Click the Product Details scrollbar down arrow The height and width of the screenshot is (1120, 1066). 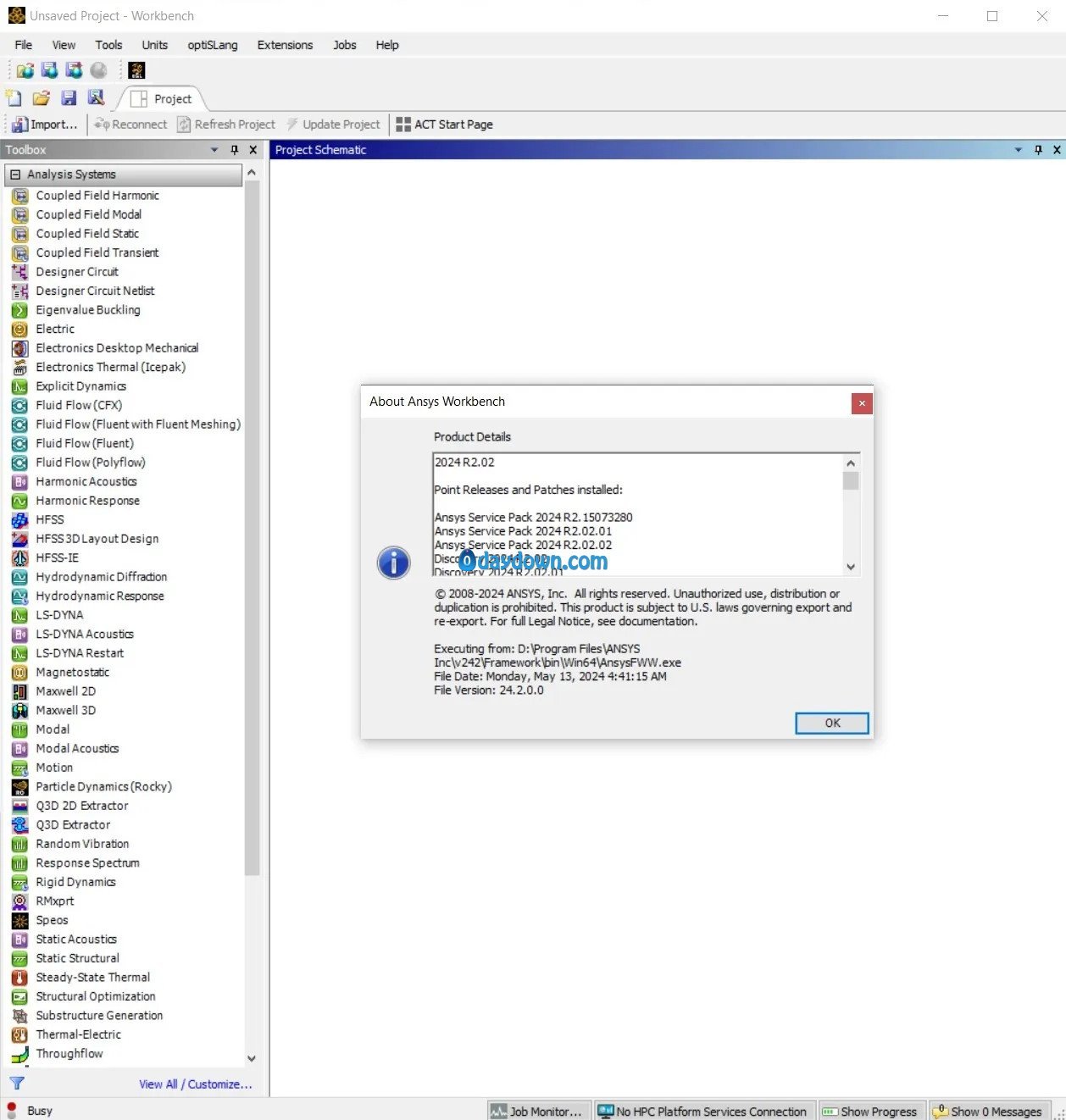pyautogui.click(x=851, y=567)
